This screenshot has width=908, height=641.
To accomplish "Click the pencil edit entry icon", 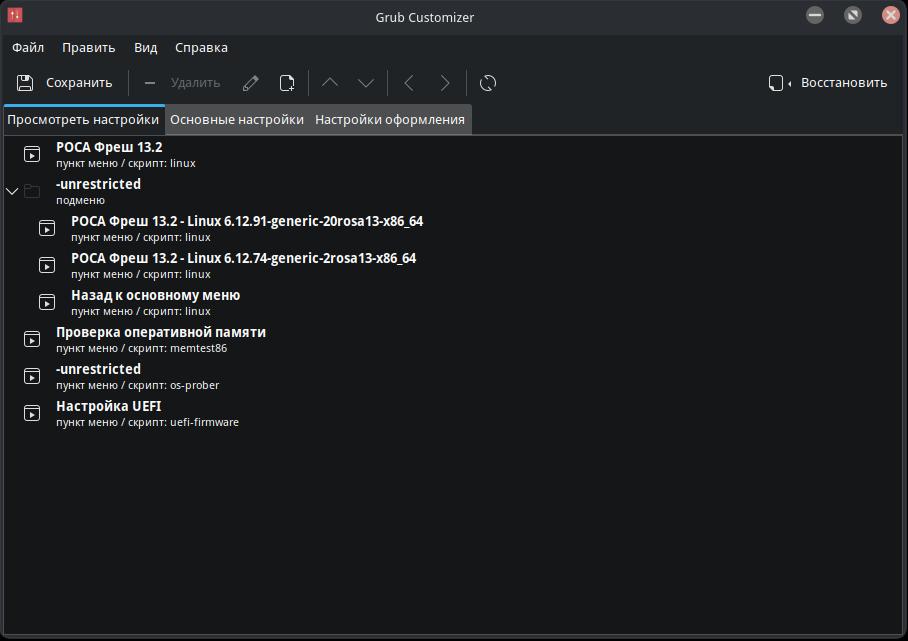I will 251,83.
